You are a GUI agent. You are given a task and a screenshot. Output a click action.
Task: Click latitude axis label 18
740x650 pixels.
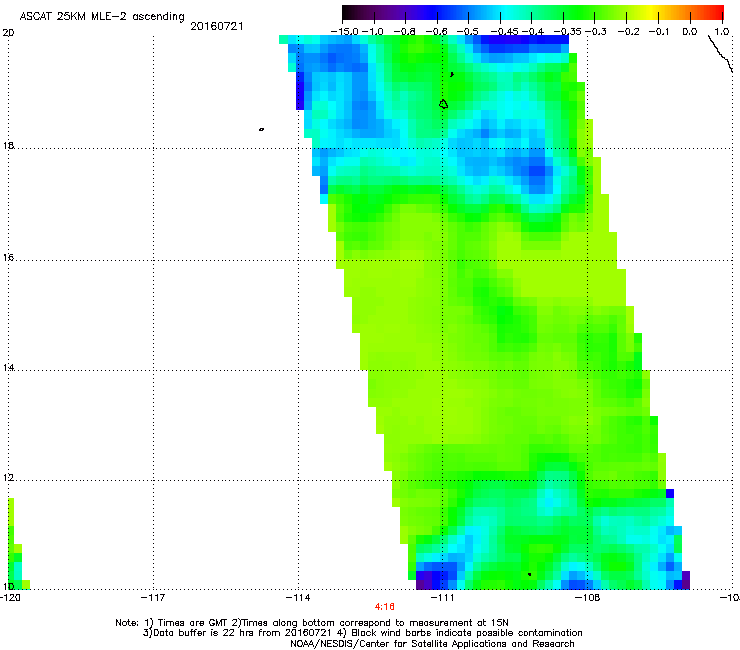pyautogui.click(x=8, y=145)
